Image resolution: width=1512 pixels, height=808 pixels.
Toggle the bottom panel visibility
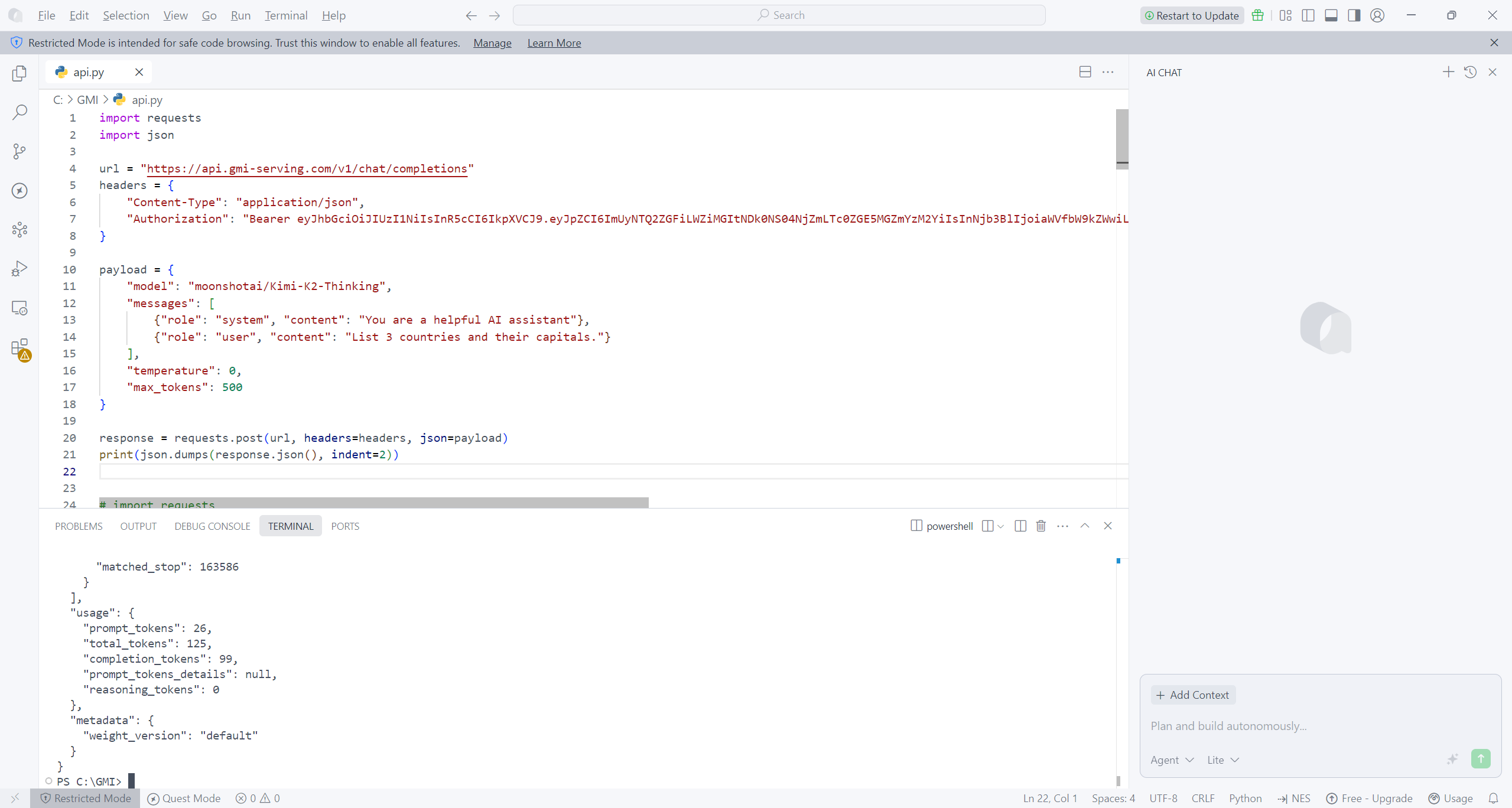(1331, 15)
